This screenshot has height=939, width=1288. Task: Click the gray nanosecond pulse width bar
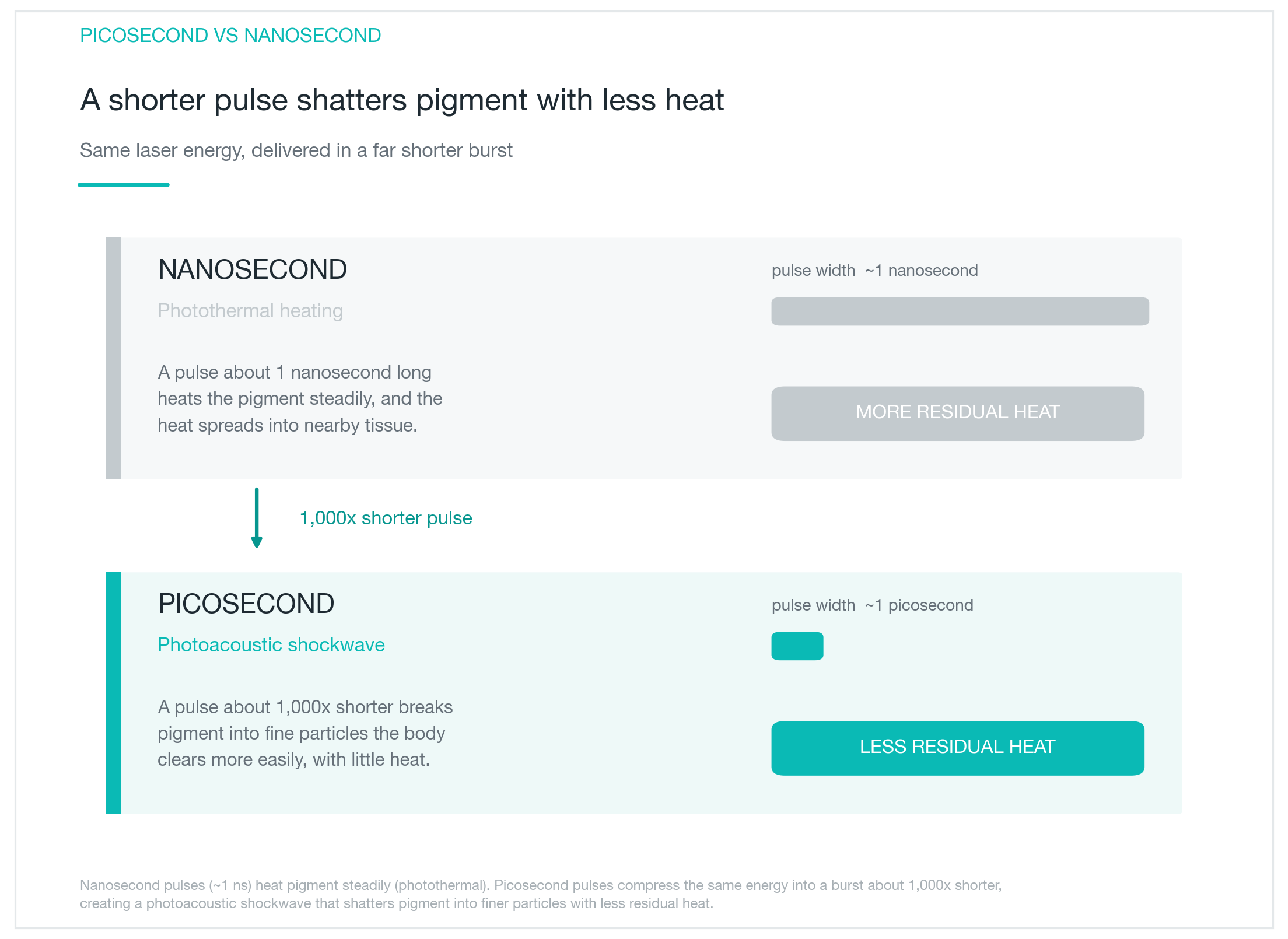tap(960, 311)
